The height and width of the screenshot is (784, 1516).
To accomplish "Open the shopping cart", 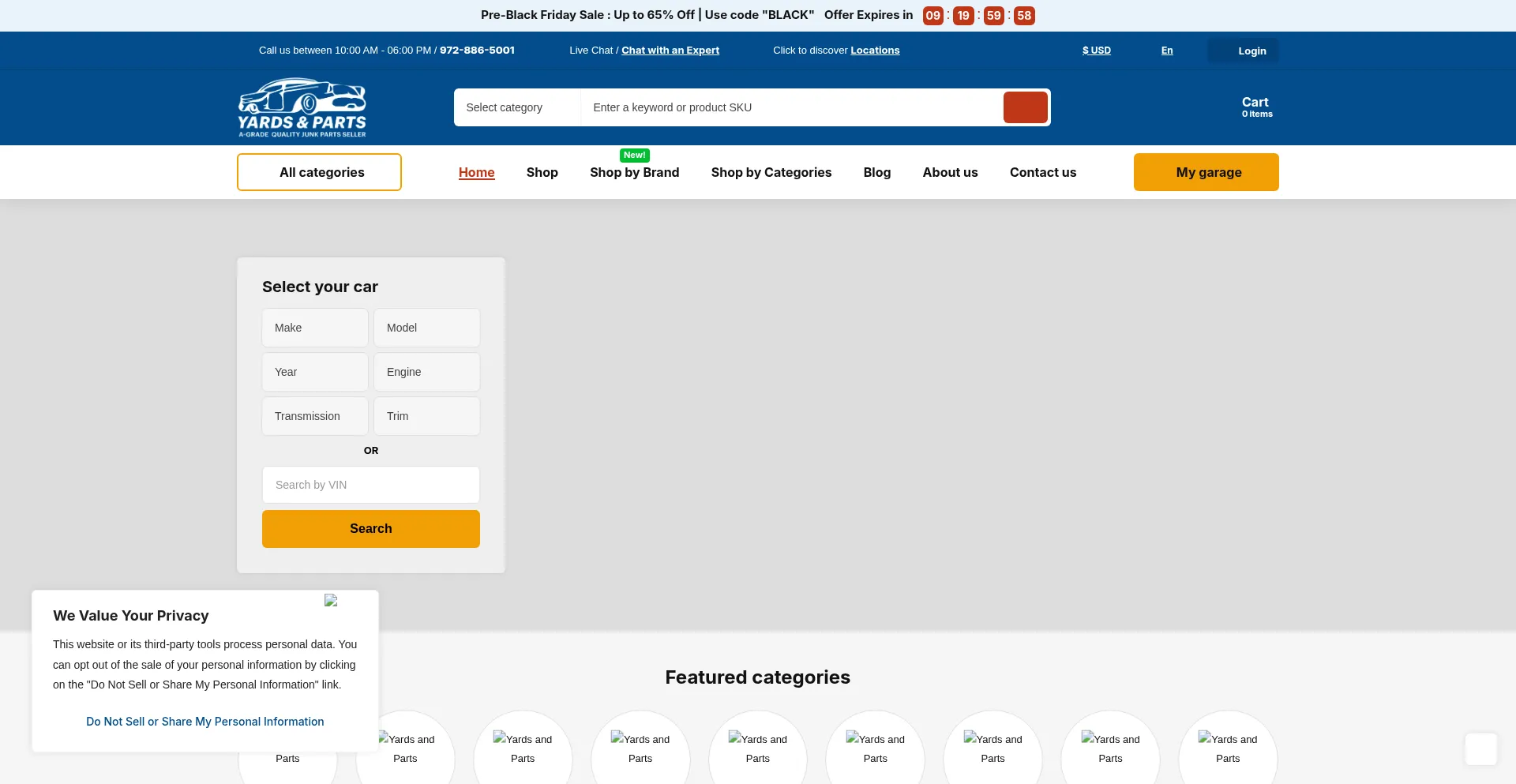I will (1255, 107).
